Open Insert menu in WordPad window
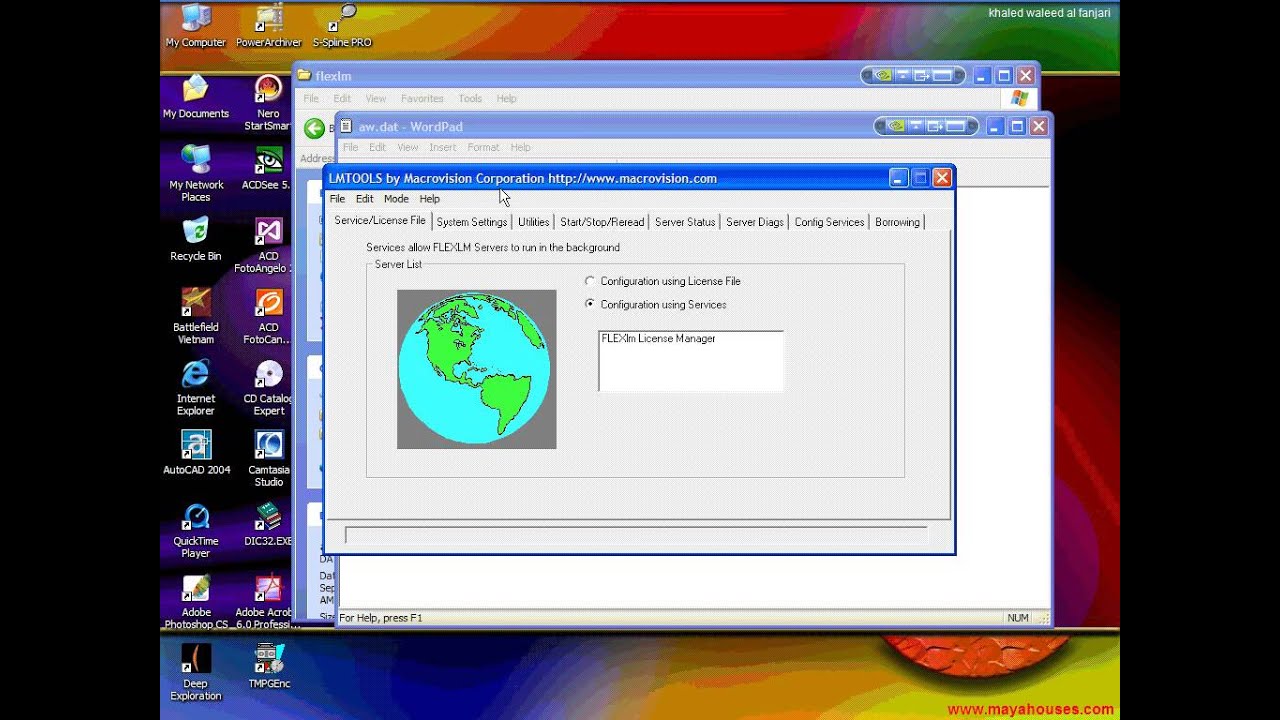The width and height of the screenshot is (1280, 720). tap(442, 148)
